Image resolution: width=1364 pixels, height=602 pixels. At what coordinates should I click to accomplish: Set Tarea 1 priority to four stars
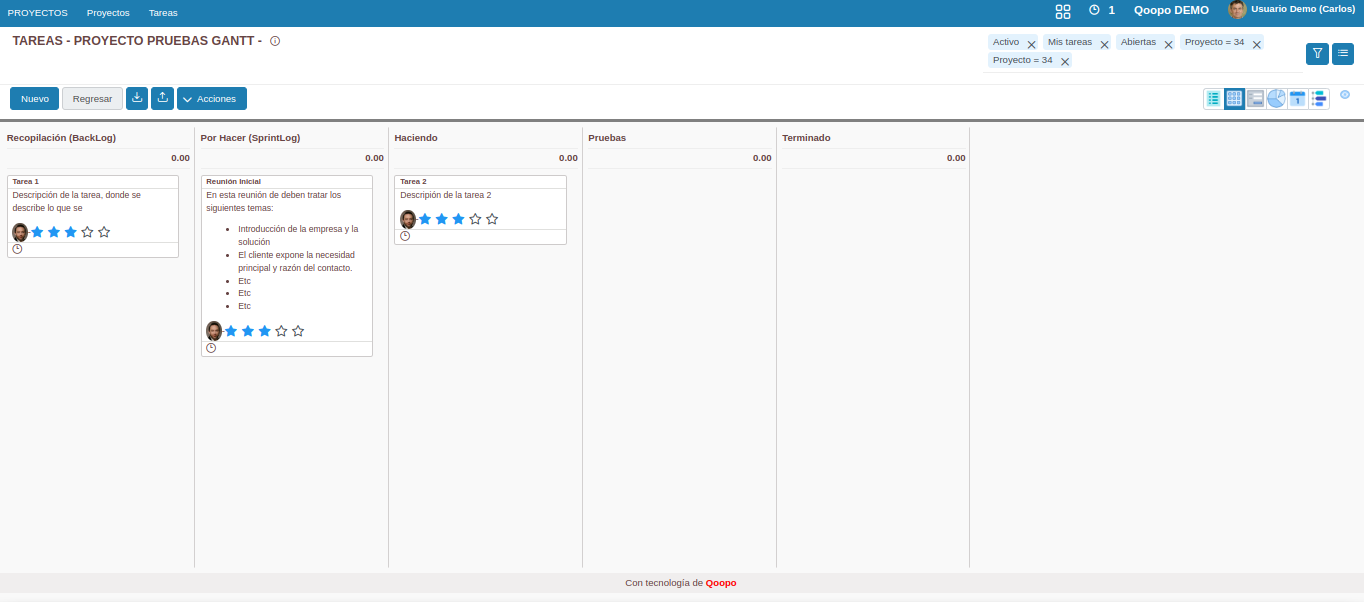pos(88,232)
